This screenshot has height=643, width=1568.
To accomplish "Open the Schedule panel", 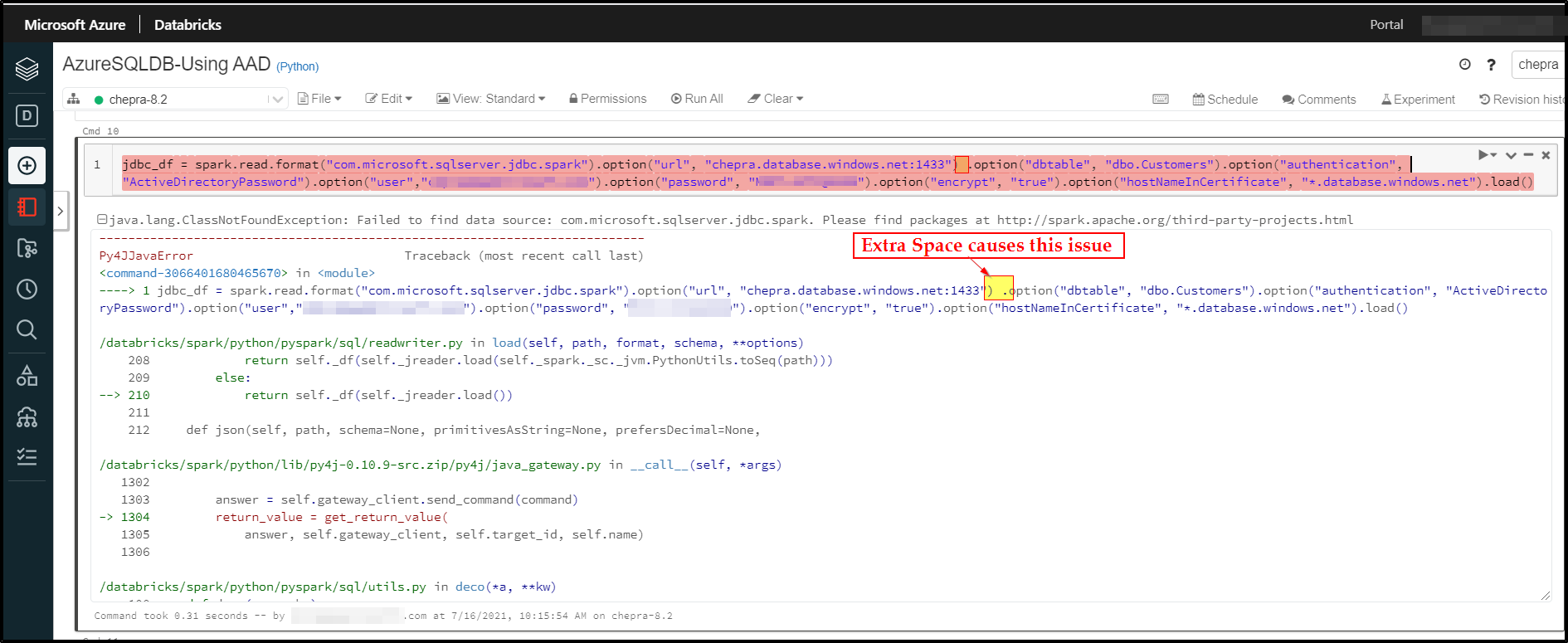I will 1225,100.
